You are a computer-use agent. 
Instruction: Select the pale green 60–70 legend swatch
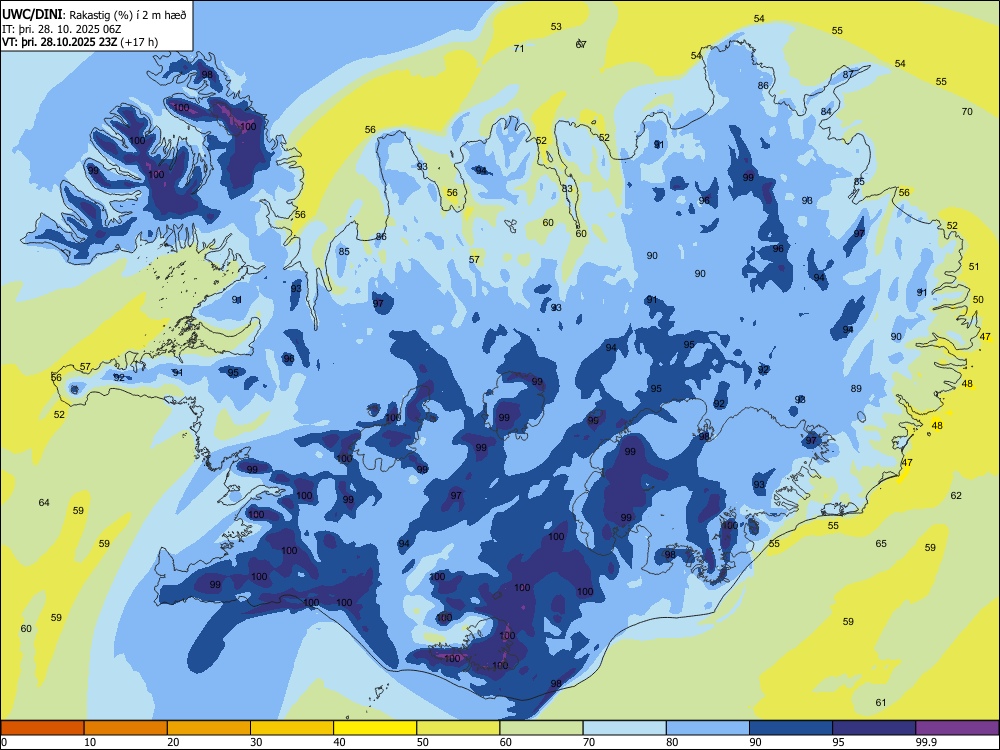[x=541, y=728]
